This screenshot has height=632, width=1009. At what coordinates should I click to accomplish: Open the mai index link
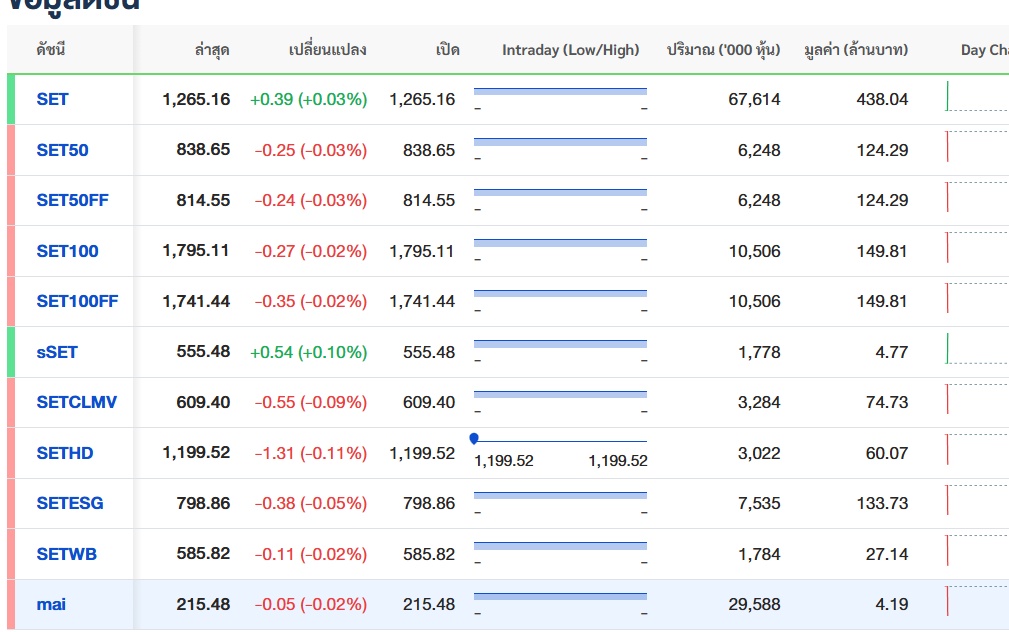point(51,604)
